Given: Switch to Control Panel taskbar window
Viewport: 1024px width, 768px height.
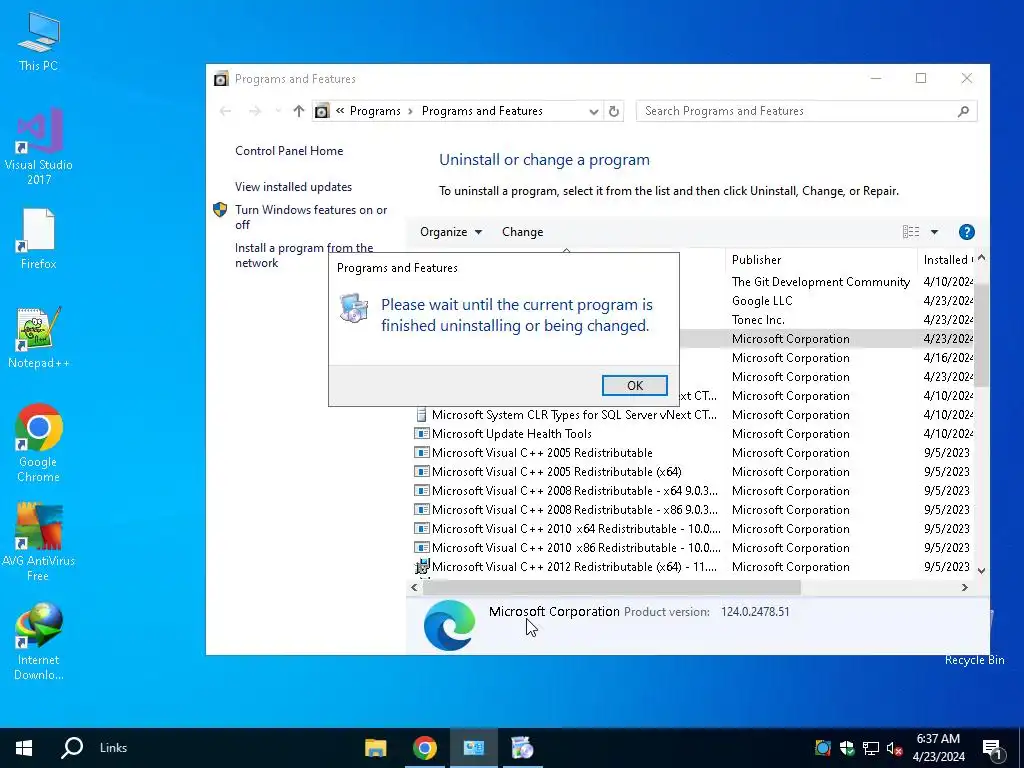Looking at the screenshot, I should [x=473, y=748].
